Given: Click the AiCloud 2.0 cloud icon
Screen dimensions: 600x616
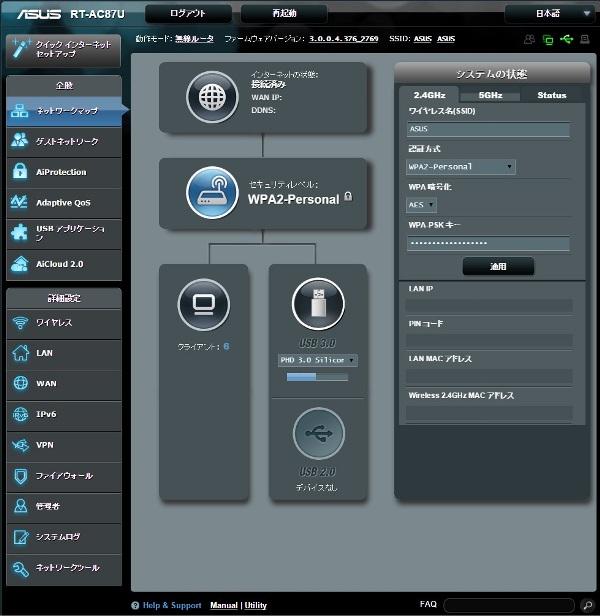Looking at the screenshot, I should [x=20, y=264].
